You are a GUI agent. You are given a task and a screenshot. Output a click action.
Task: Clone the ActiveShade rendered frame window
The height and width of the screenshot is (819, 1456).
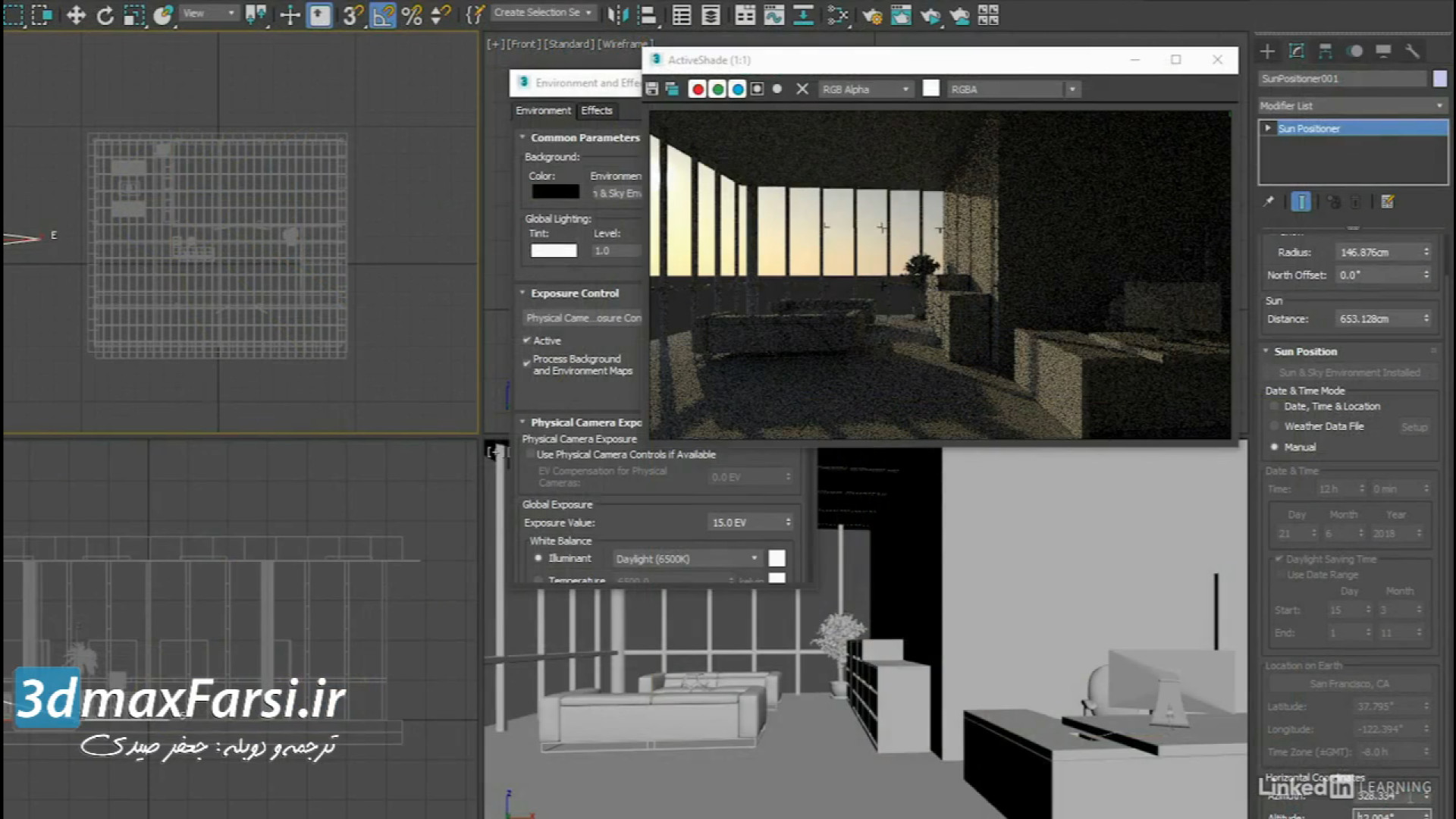[672, 89]
